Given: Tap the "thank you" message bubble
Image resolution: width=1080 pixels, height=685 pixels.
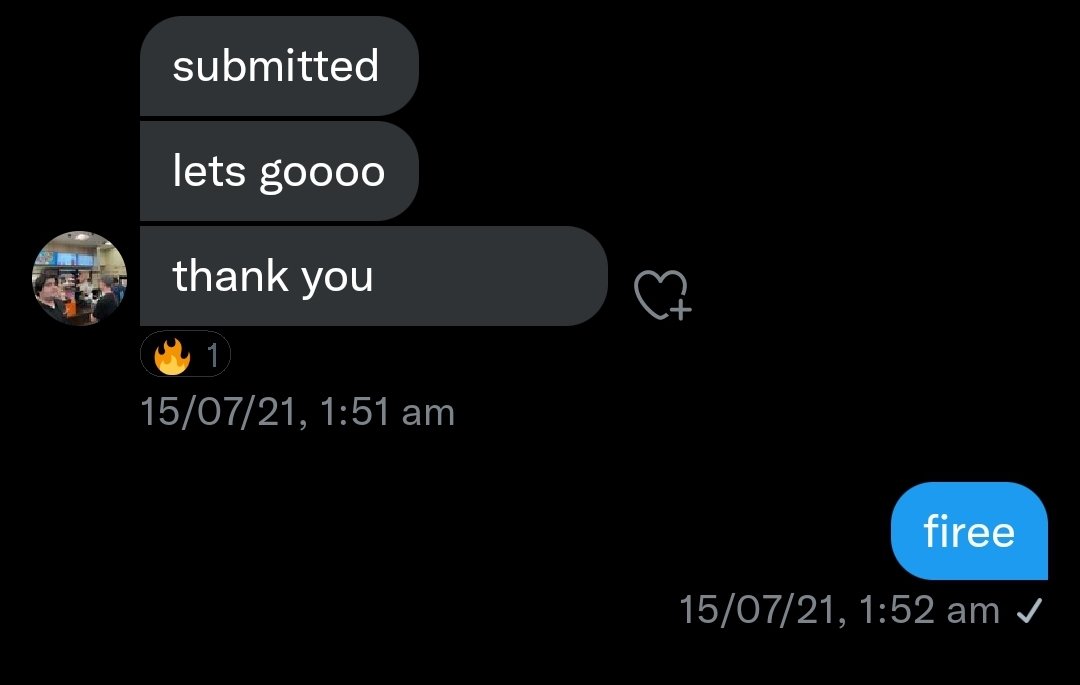Looking at the screenshot, I should coord(373,276).
